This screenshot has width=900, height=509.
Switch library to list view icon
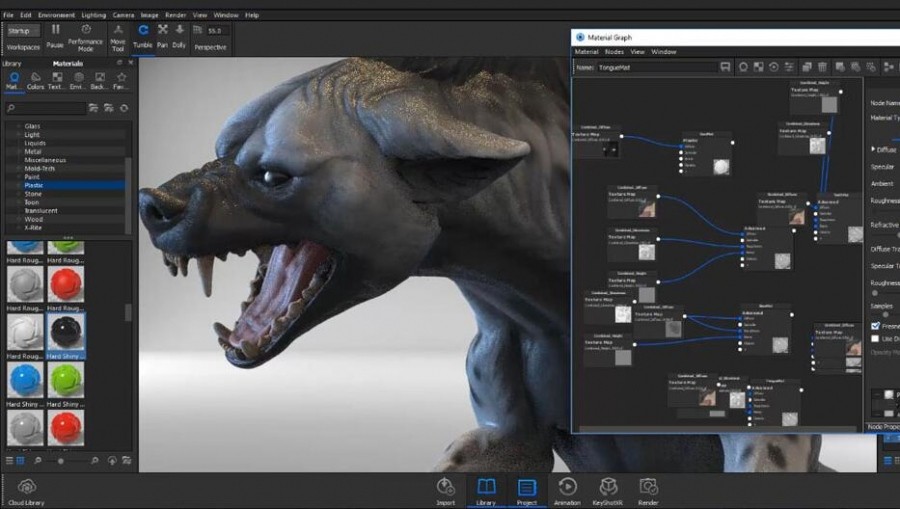[9, 460]
